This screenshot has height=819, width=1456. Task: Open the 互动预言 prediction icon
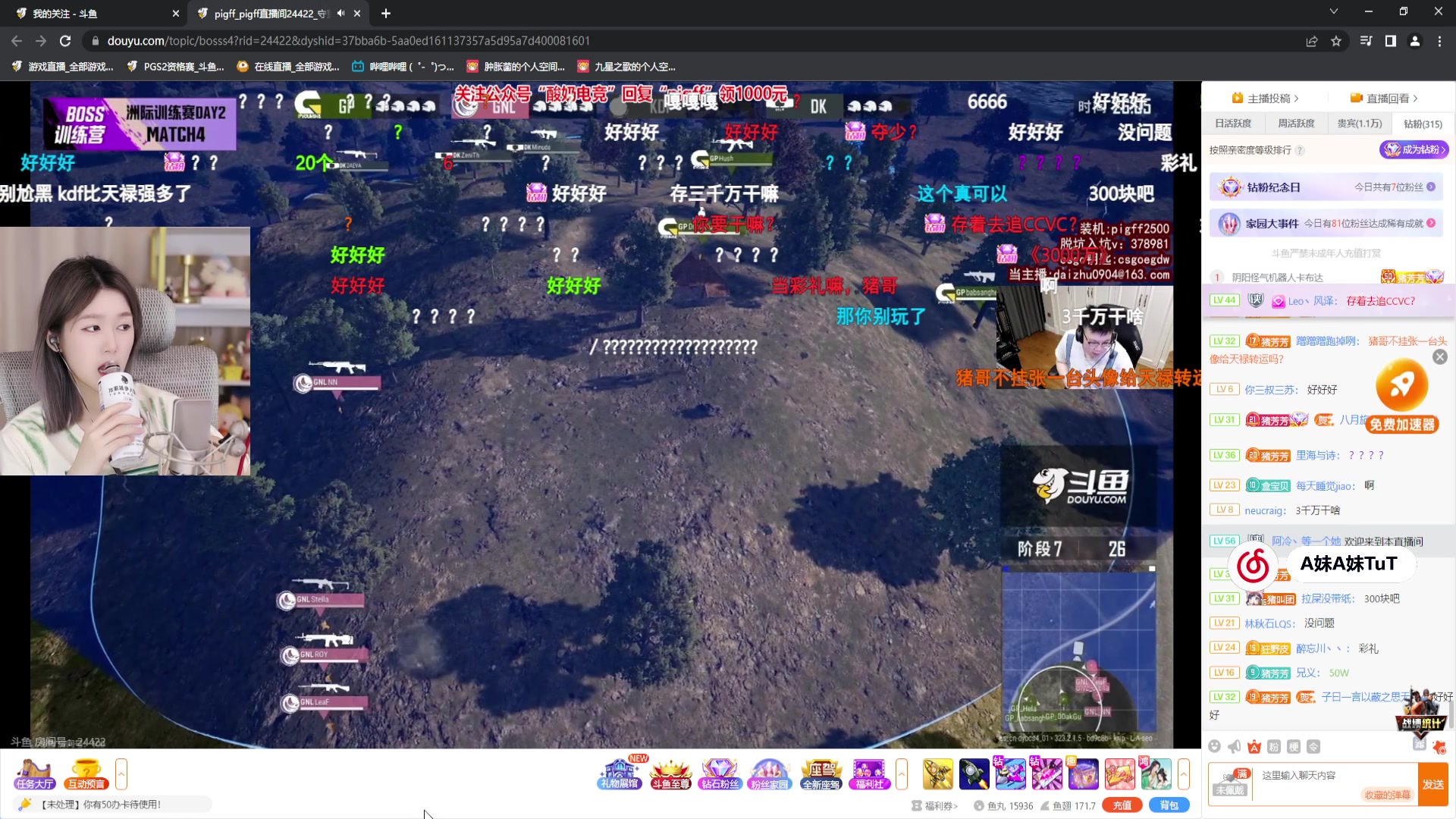[86, 774]
